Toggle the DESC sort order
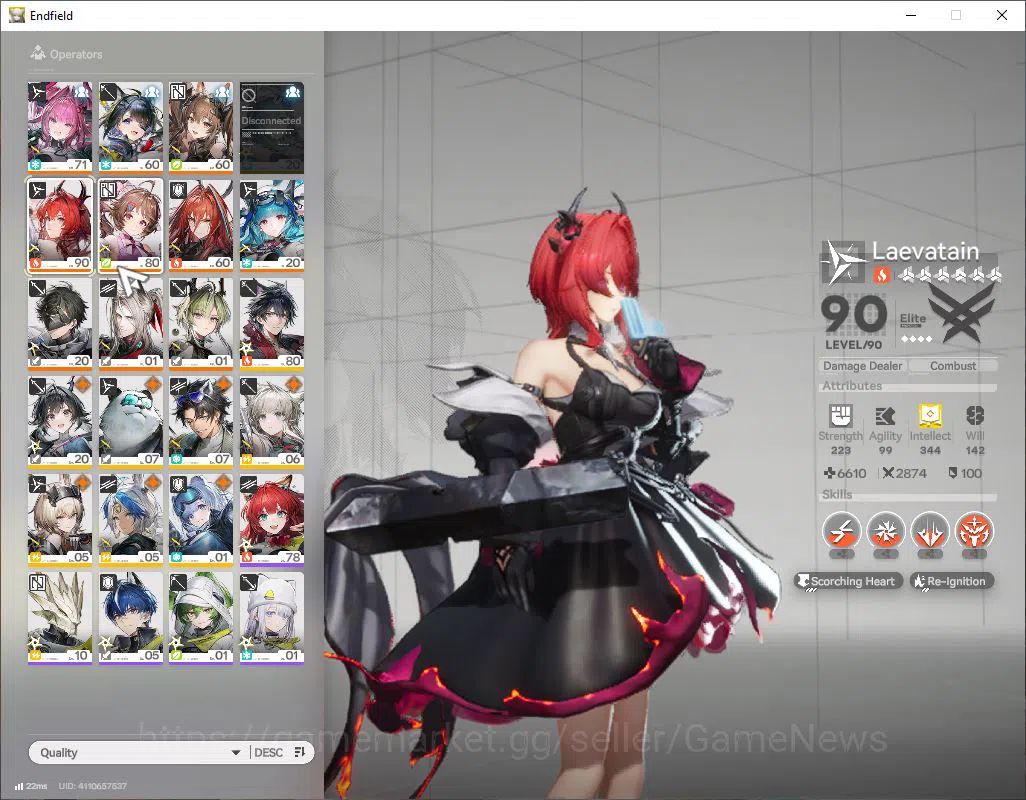 point(268,752)
